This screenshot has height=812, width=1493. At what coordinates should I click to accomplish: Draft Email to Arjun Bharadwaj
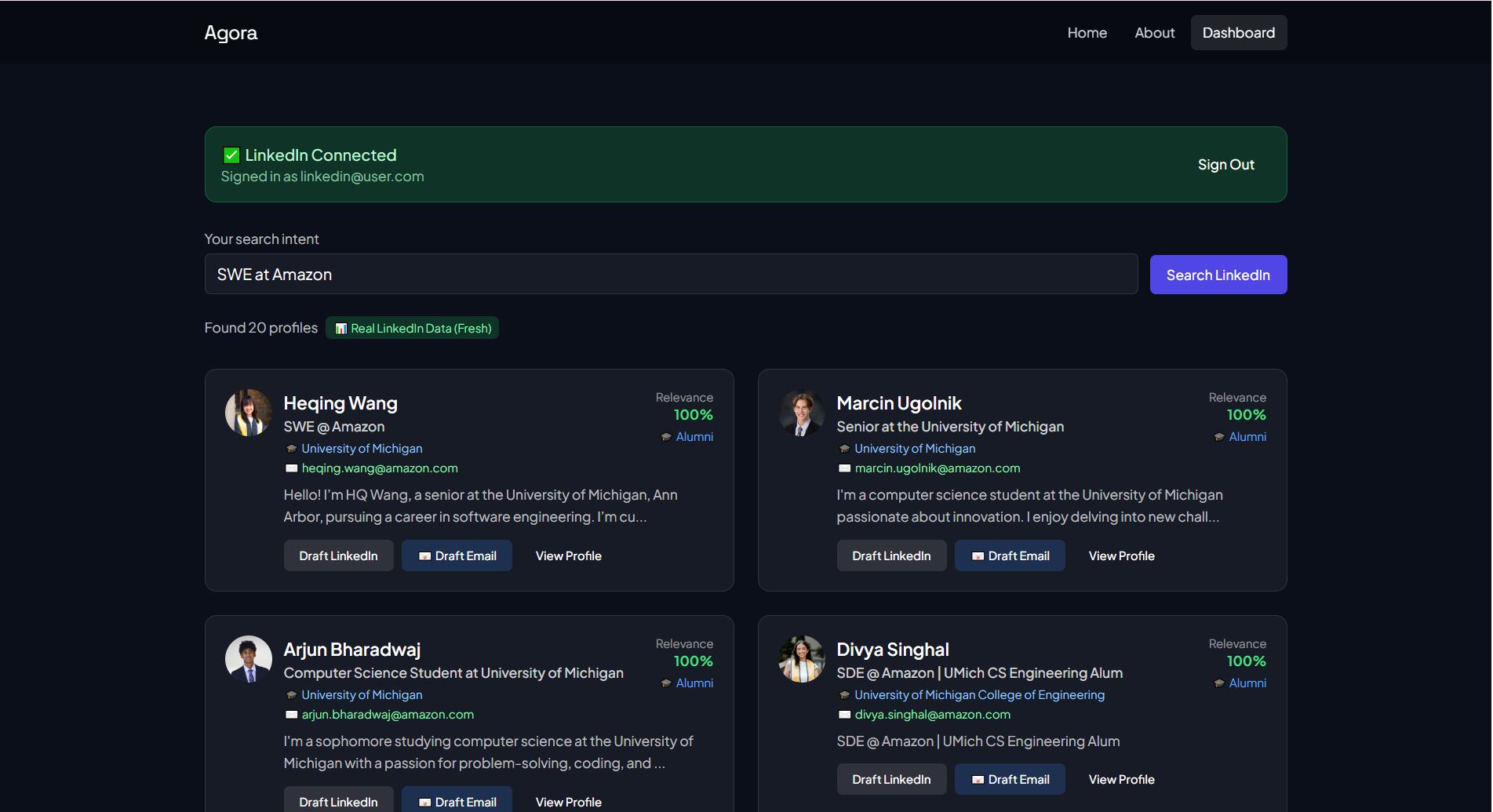pyautogui.click(x=457, y=799)
